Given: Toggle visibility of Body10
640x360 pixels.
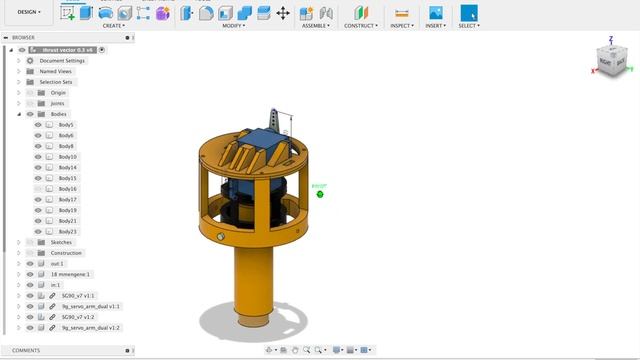Looking at the screenshot, I should point(38,157).
